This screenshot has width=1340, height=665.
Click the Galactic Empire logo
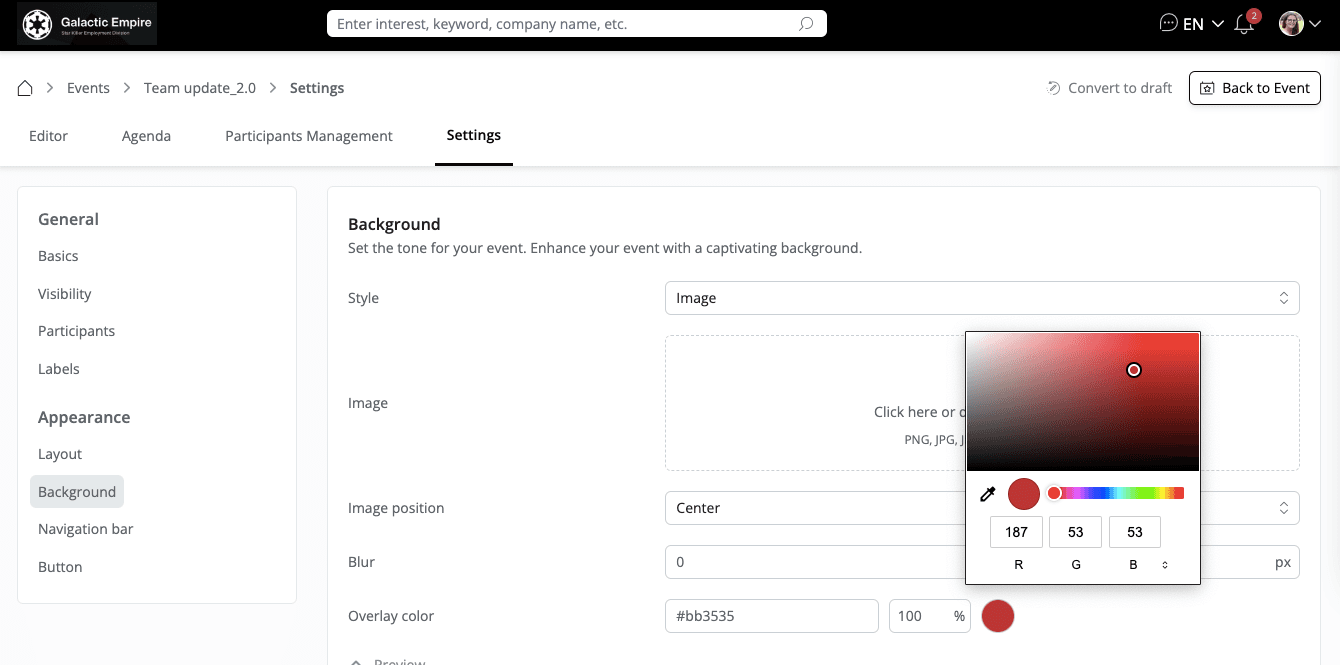coord(87,25)
